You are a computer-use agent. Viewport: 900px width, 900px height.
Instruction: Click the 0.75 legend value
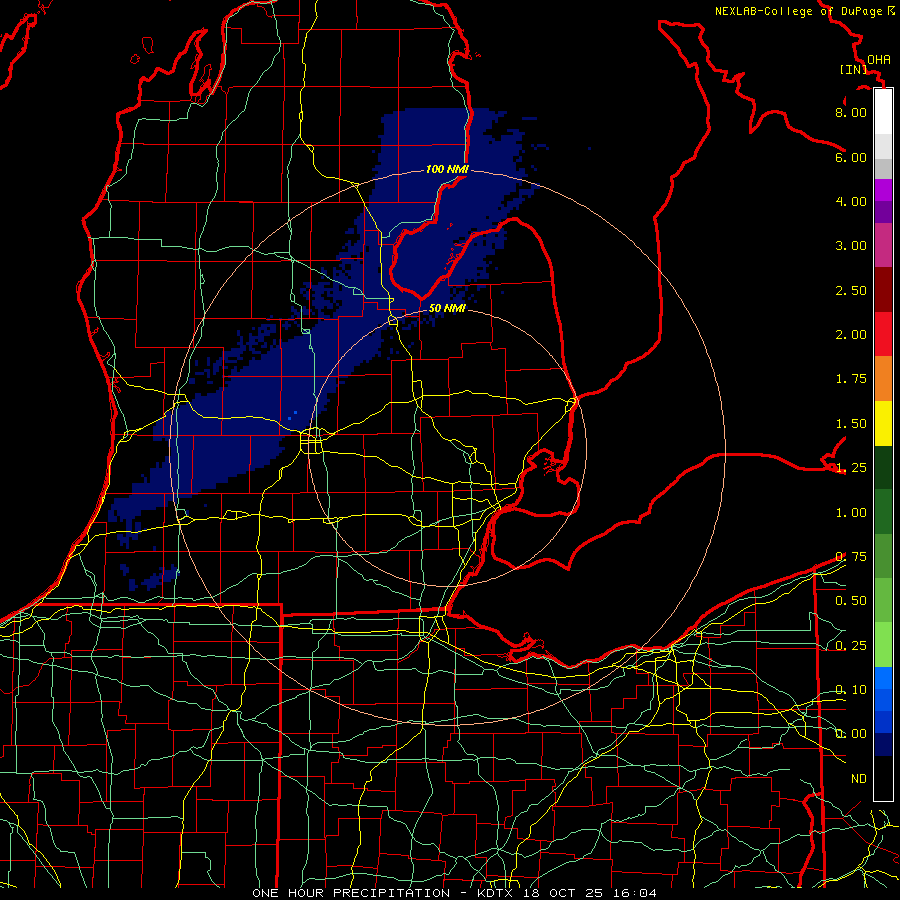pyautogui.click(x=851, y=557)
